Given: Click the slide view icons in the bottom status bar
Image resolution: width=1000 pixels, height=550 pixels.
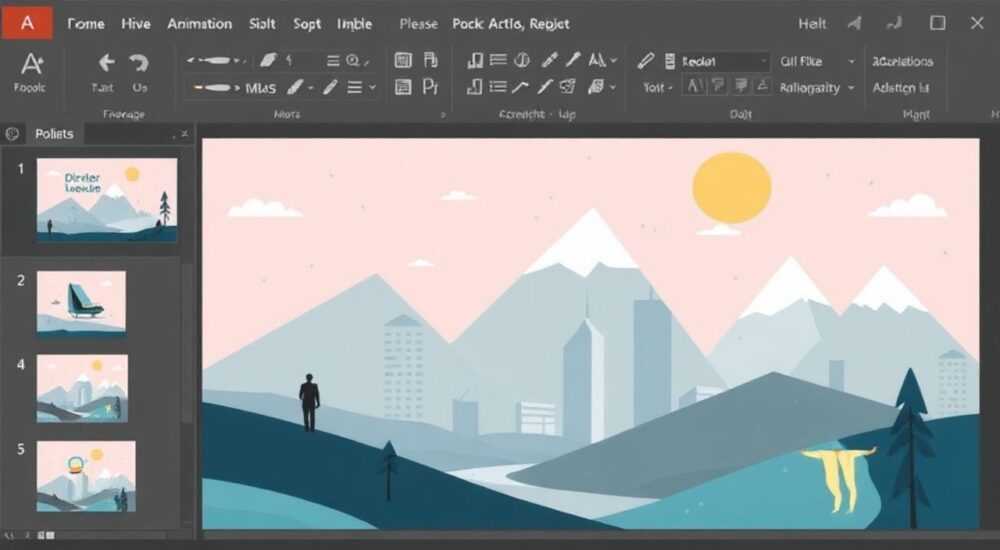Looking at the screenshot, I should (x=45, y=535).
